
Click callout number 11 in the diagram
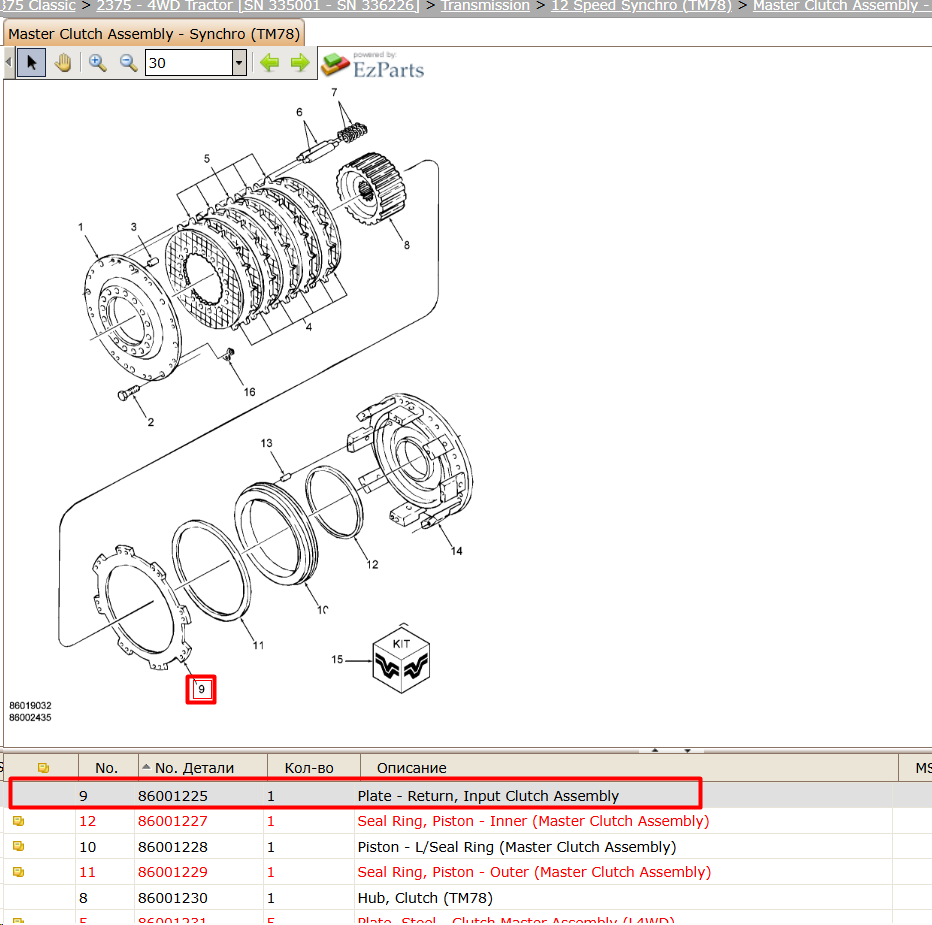(x=258, y=645)
